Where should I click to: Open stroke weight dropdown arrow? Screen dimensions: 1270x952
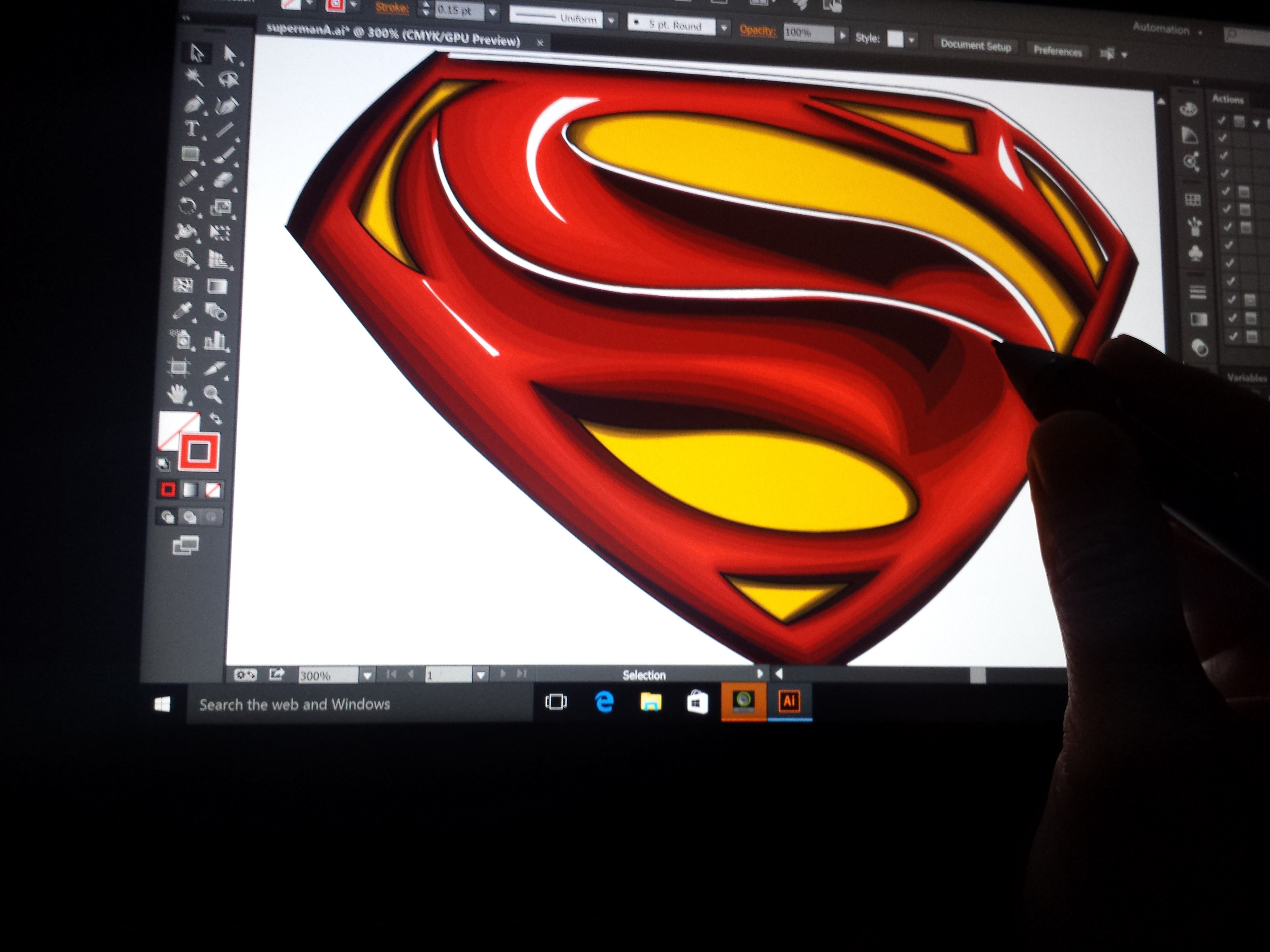click(492, 12)
